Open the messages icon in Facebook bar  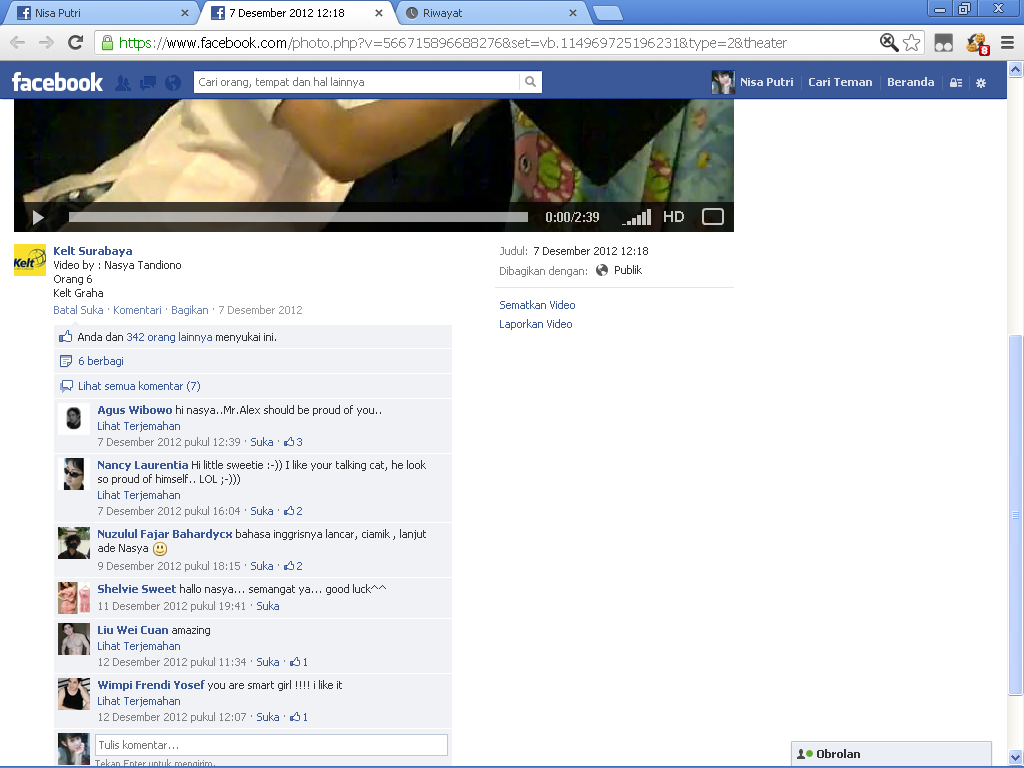[x=148, y=82]
